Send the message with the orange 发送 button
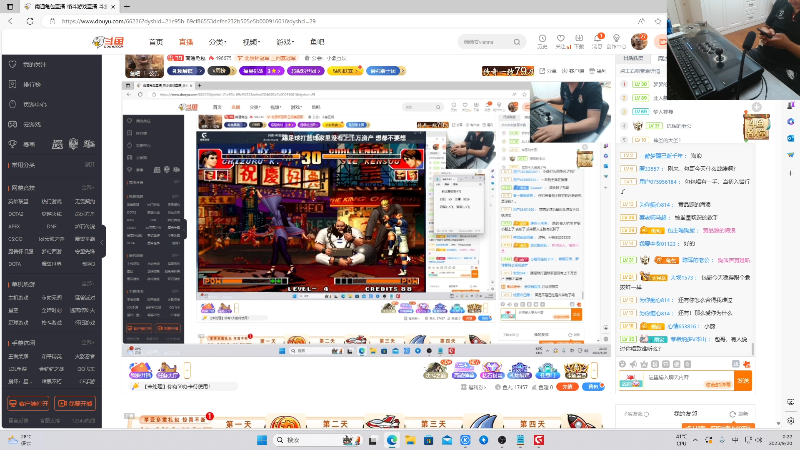Viewport: 800px width, 450px height. 743,380
